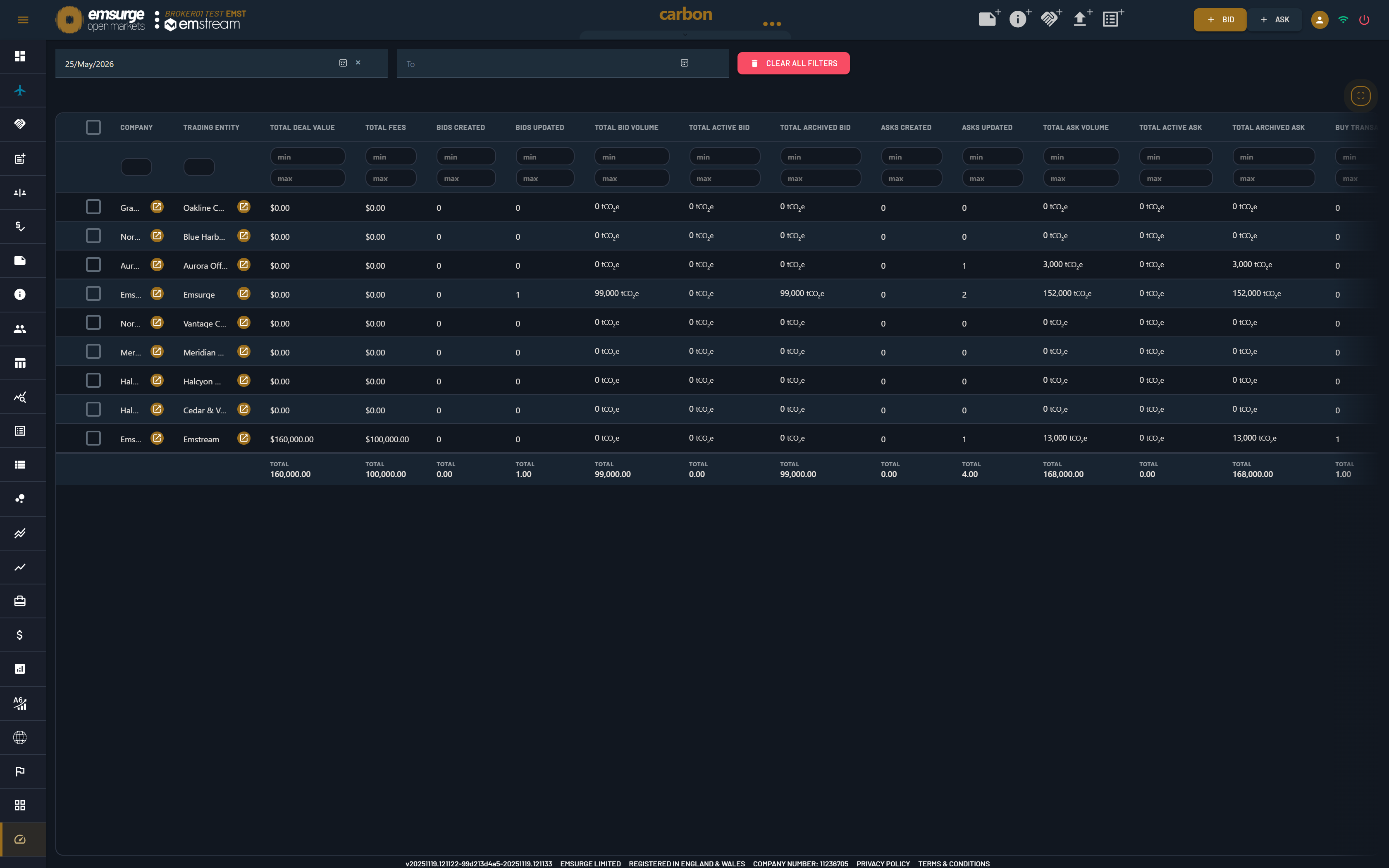Open the Company filter dropdown
1389x868 pixels.
pyautogui.click(x=136, y=167)
